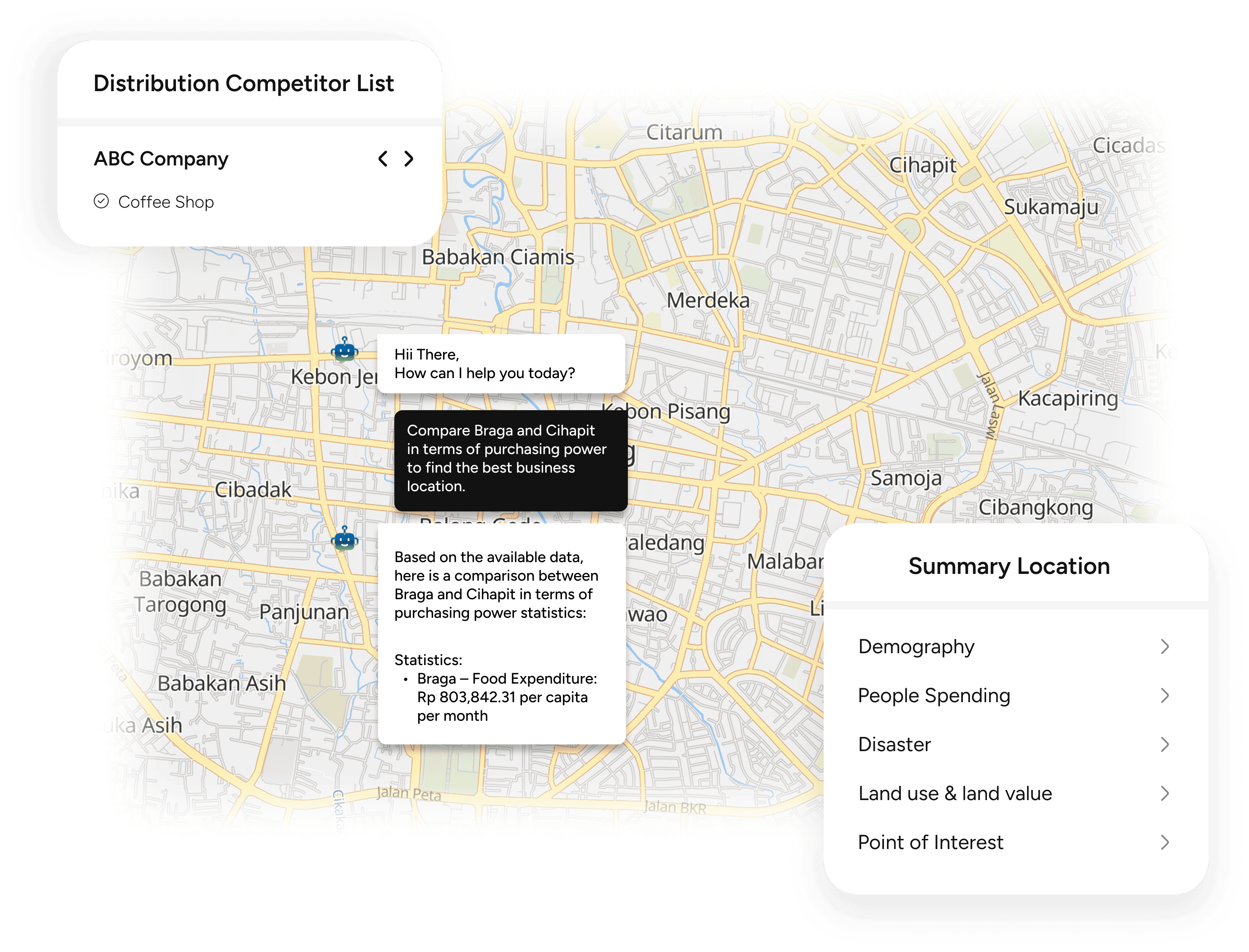Select People Spending in the Summary Location list
Viewport: 1249px width, 952px height.
pos(933,695)
